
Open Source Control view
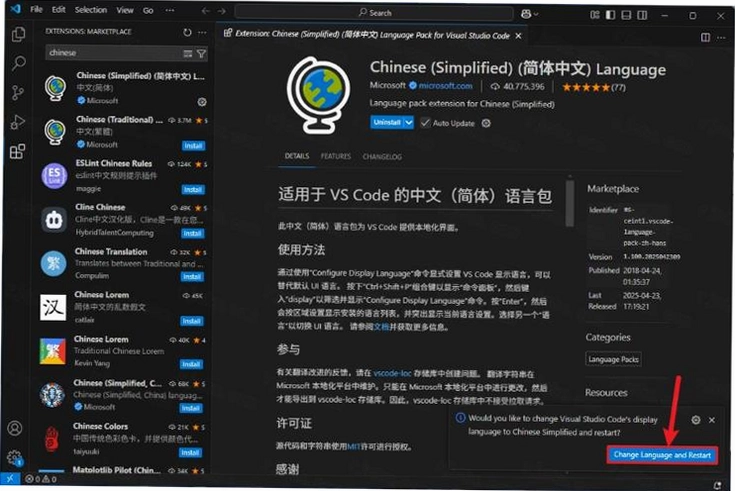click(18, 92)
